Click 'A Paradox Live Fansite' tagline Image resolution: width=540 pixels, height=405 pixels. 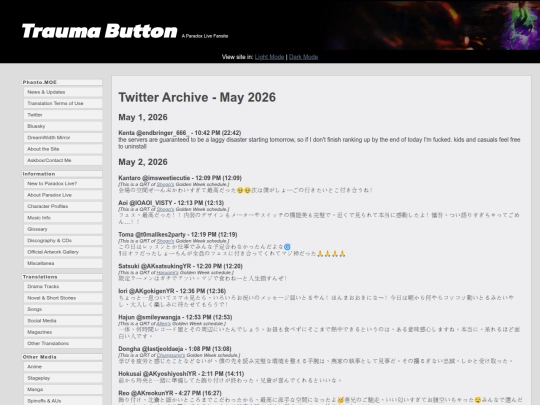click(x=205, y=36)
